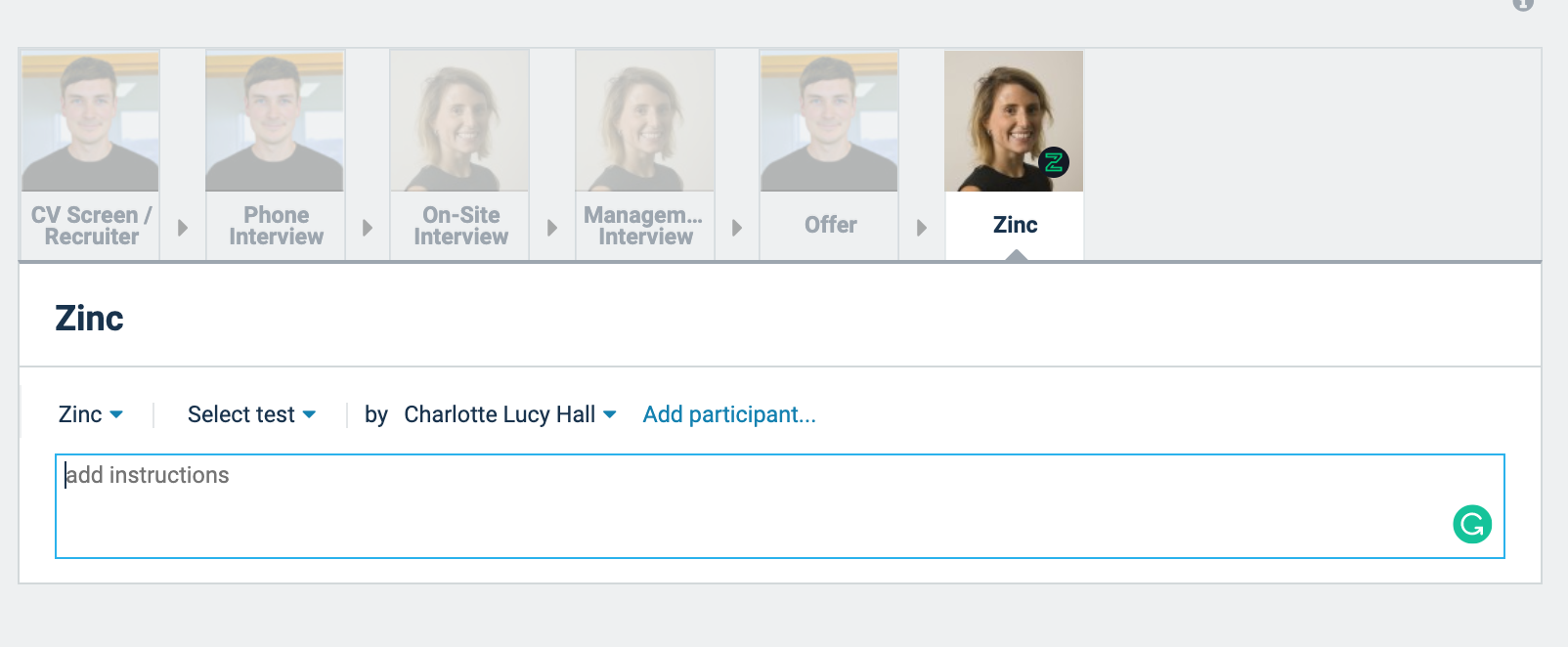Click the green Zinc badge on photo
Image resolution: width=1568 pixels, height=647 pixels.
click(x=1053, y=163)
